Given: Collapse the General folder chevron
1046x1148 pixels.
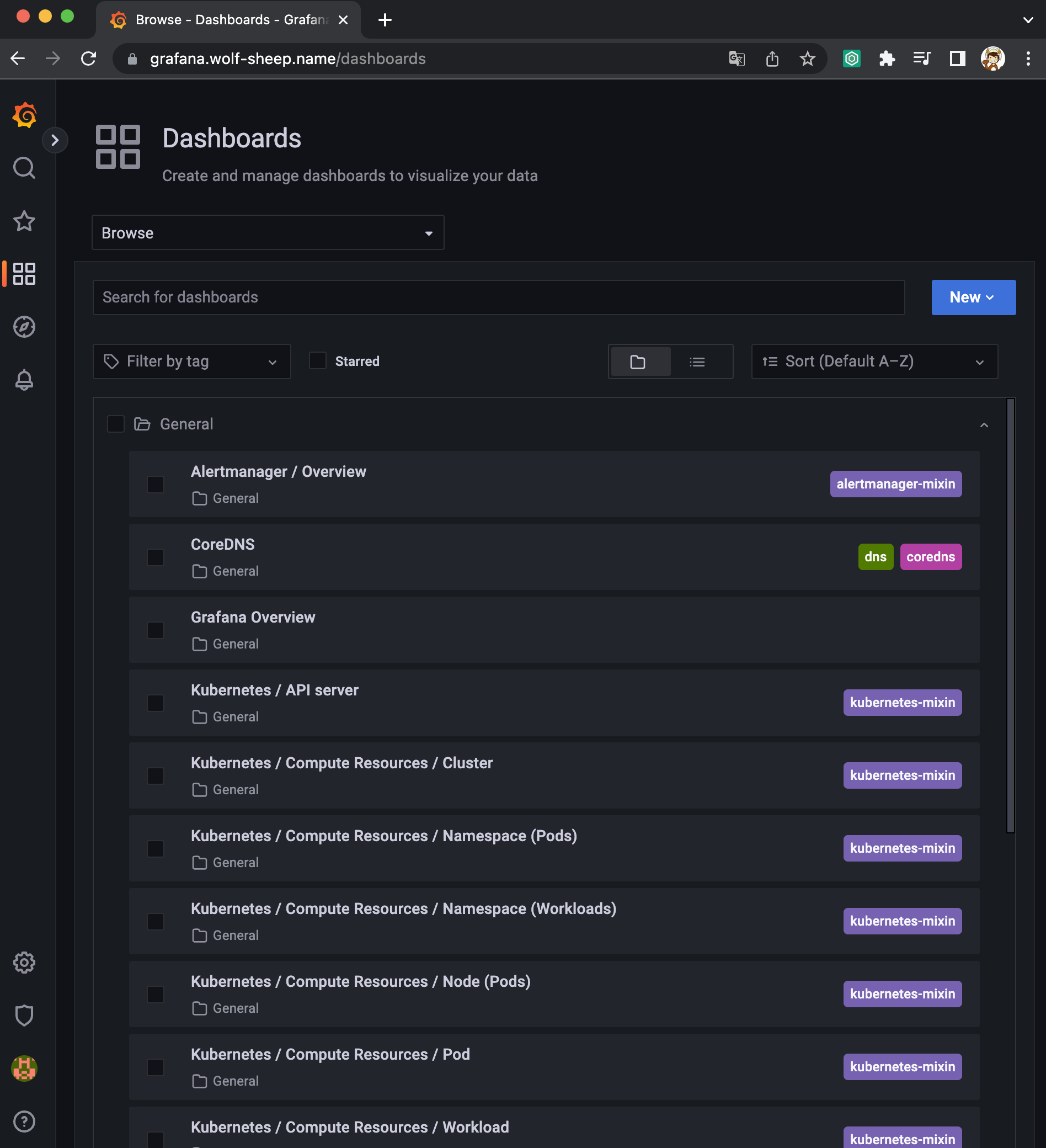Looking at the screenshot, I should [984, 425].
